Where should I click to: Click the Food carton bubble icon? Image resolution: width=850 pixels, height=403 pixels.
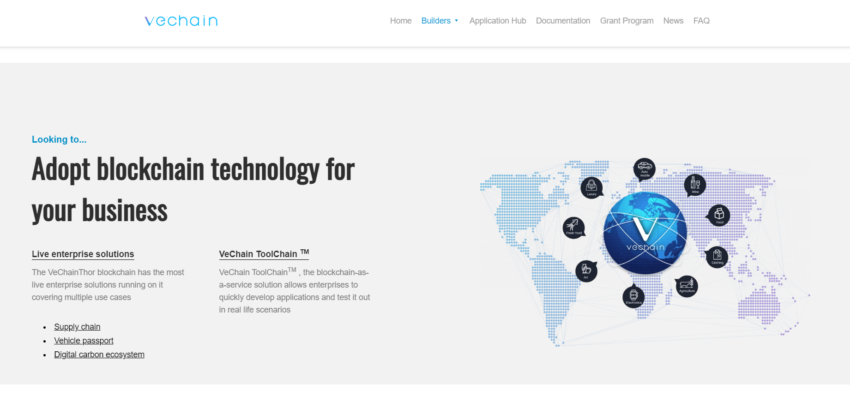click(719, 215)
